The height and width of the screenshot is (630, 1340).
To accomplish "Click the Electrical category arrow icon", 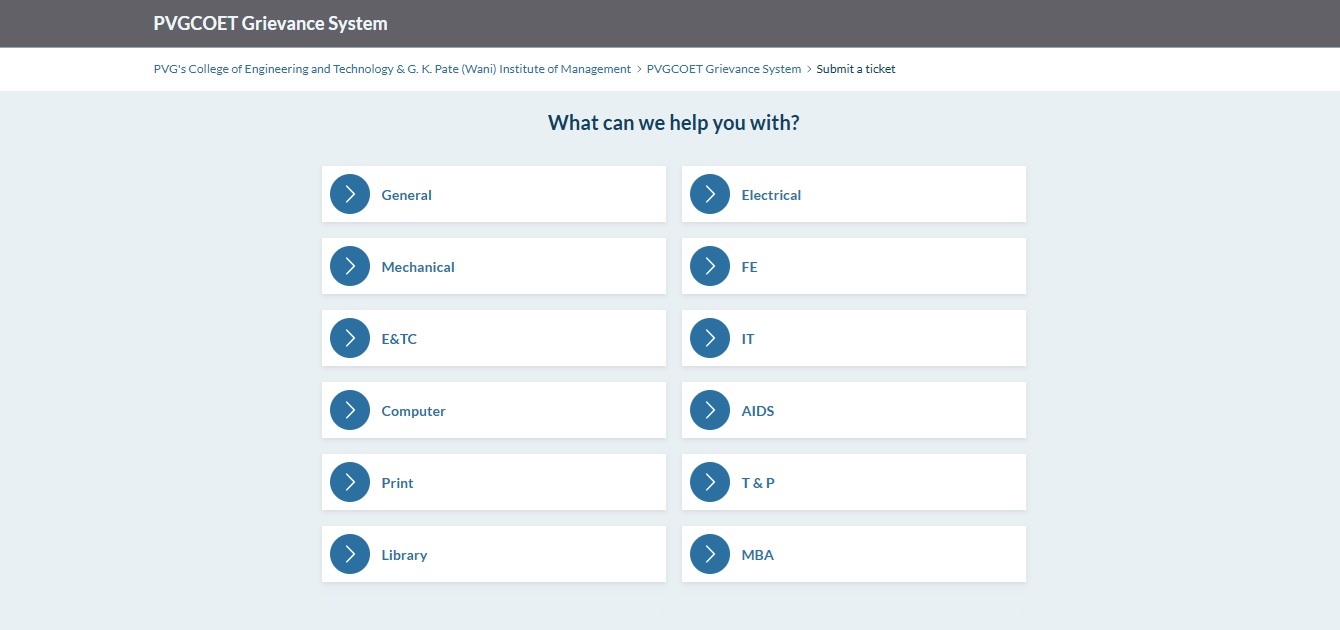I will [x=709, y=194].
